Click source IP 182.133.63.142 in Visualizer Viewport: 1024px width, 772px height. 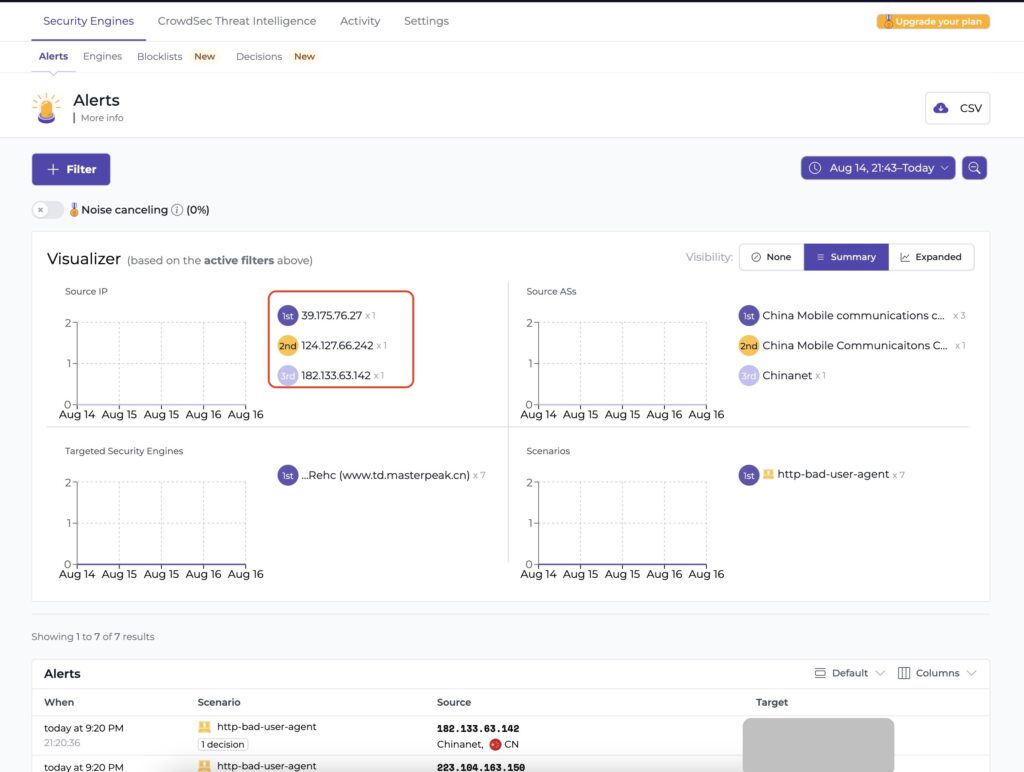pyautogui.click(x=336, y=376)
